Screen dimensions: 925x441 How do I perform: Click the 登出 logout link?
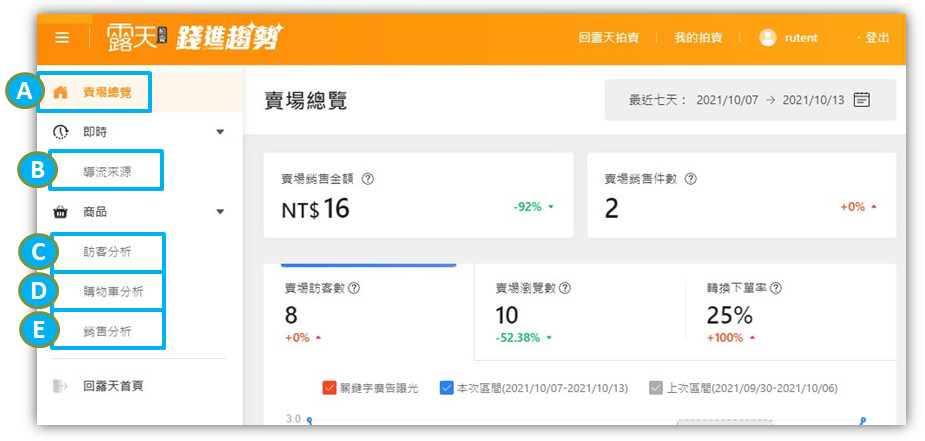coord(876,37)
